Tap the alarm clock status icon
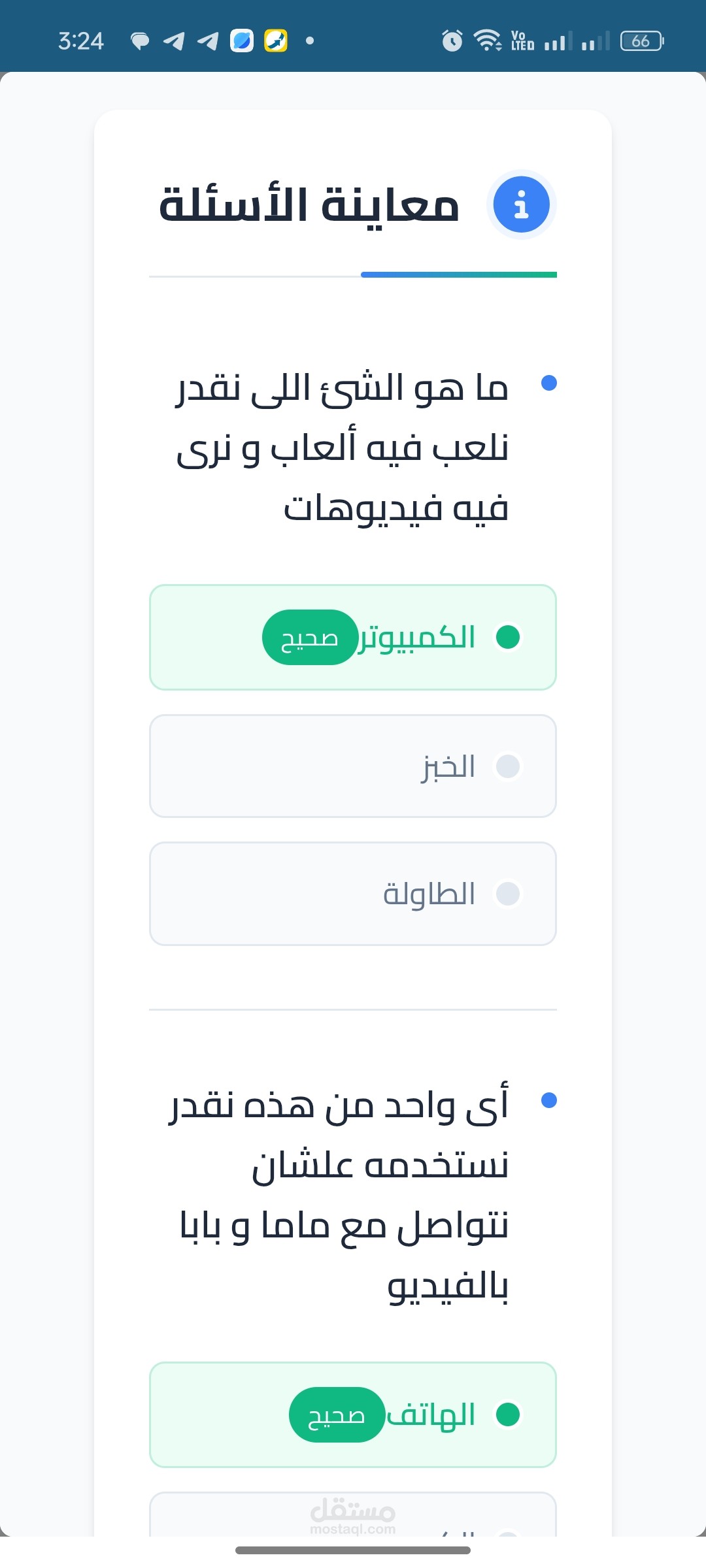This screenshot has width=706, height=1568. tap(452, 41)
